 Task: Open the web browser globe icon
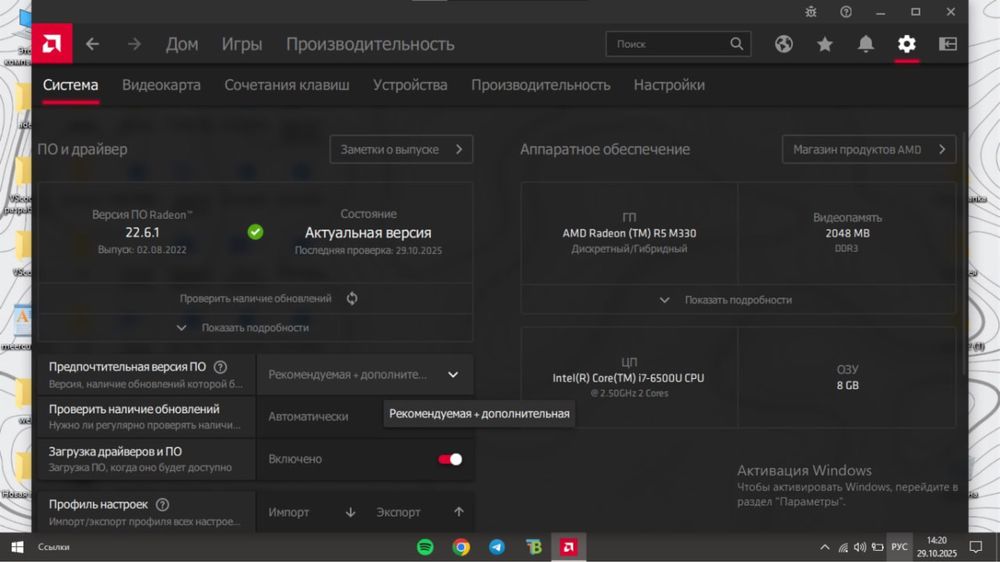coord(784,43)
